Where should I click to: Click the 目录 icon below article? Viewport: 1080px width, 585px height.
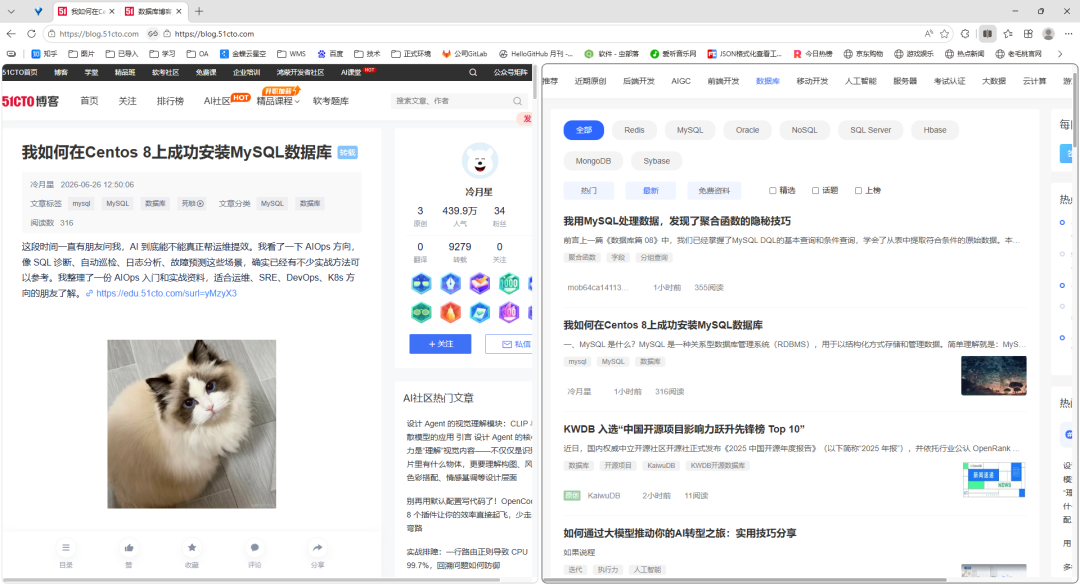[65, 548]
